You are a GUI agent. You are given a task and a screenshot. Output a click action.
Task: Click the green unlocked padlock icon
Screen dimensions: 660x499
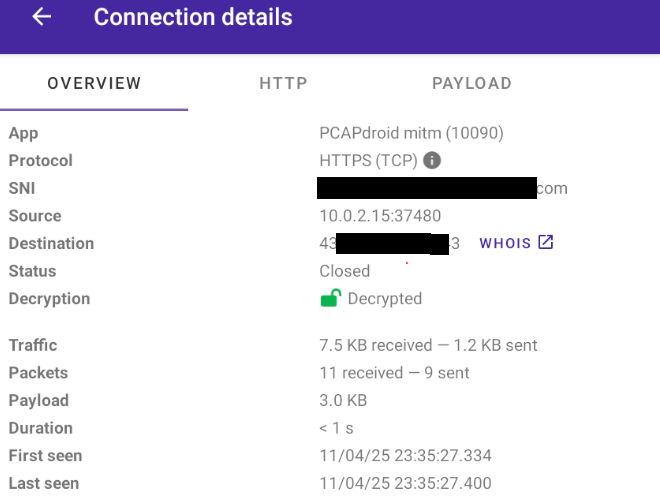(330, 298)
